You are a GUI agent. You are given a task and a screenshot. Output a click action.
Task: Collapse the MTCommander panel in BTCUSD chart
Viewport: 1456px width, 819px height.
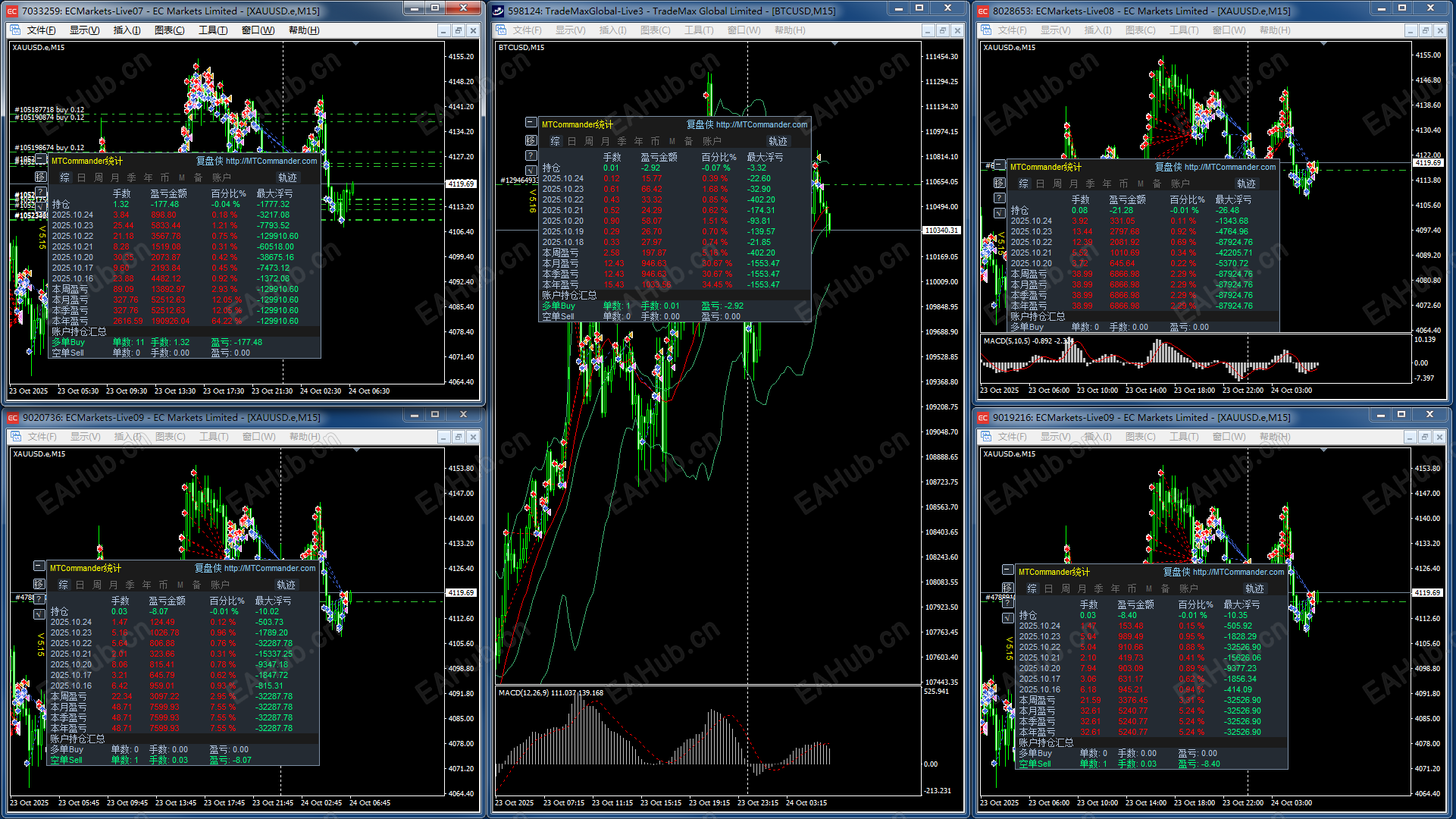coord(531,123)
